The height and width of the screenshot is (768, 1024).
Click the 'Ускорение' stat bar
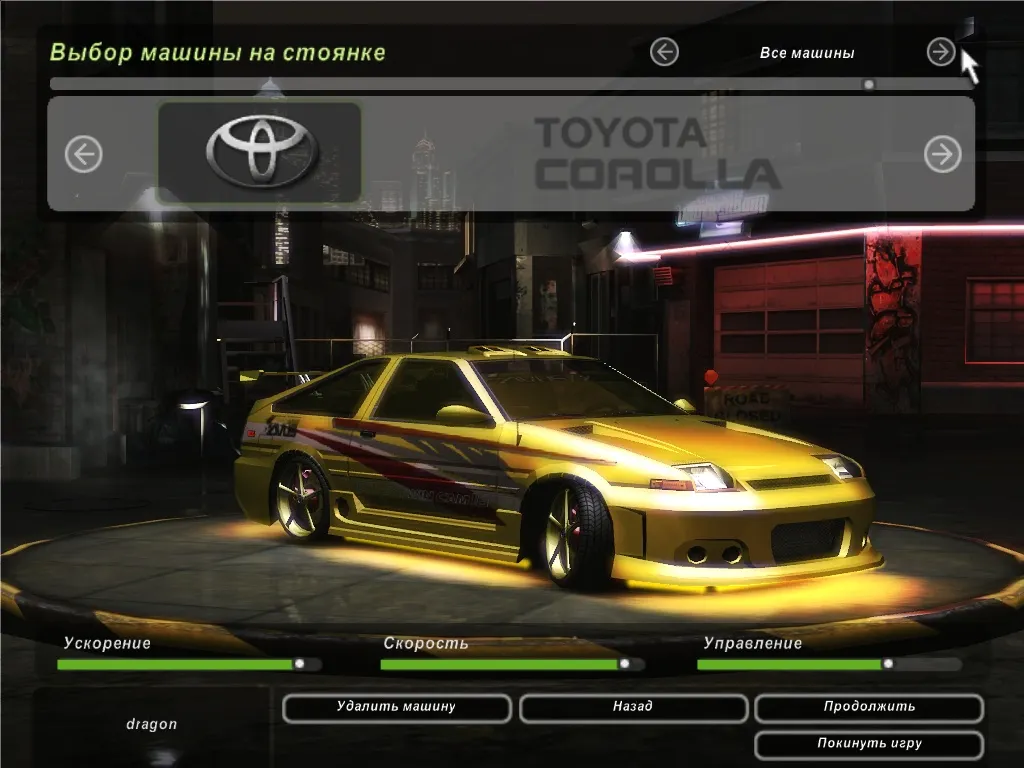point(189,664)
